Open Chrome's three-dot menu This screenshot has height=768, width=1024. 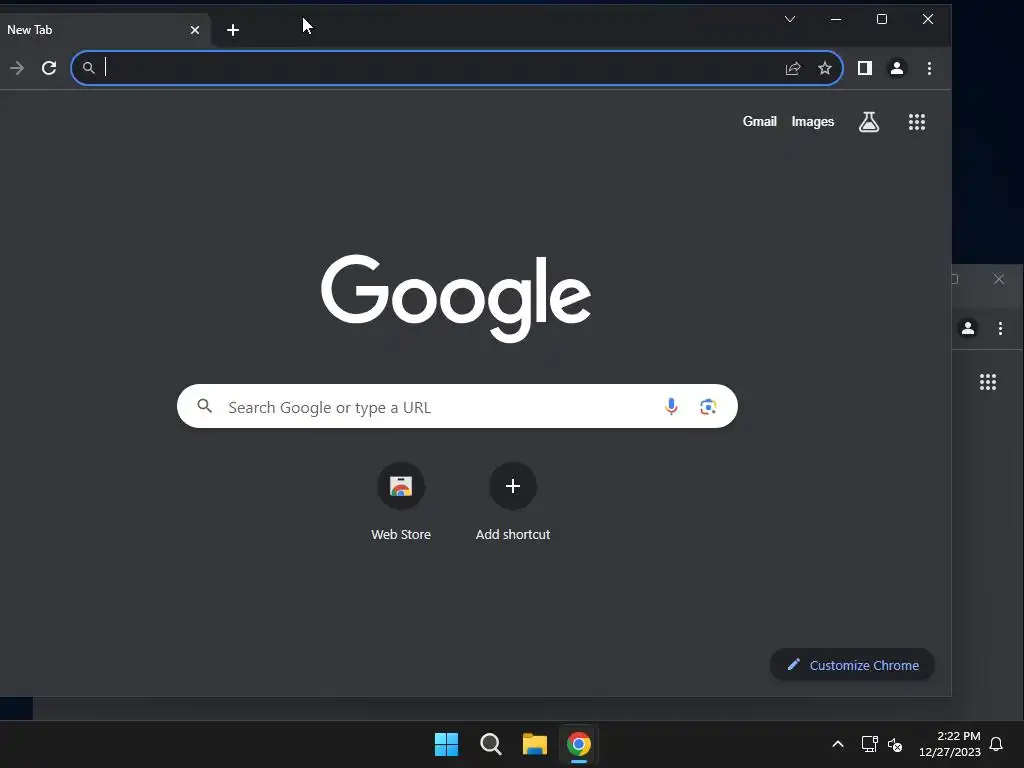(x=929, y=68)
